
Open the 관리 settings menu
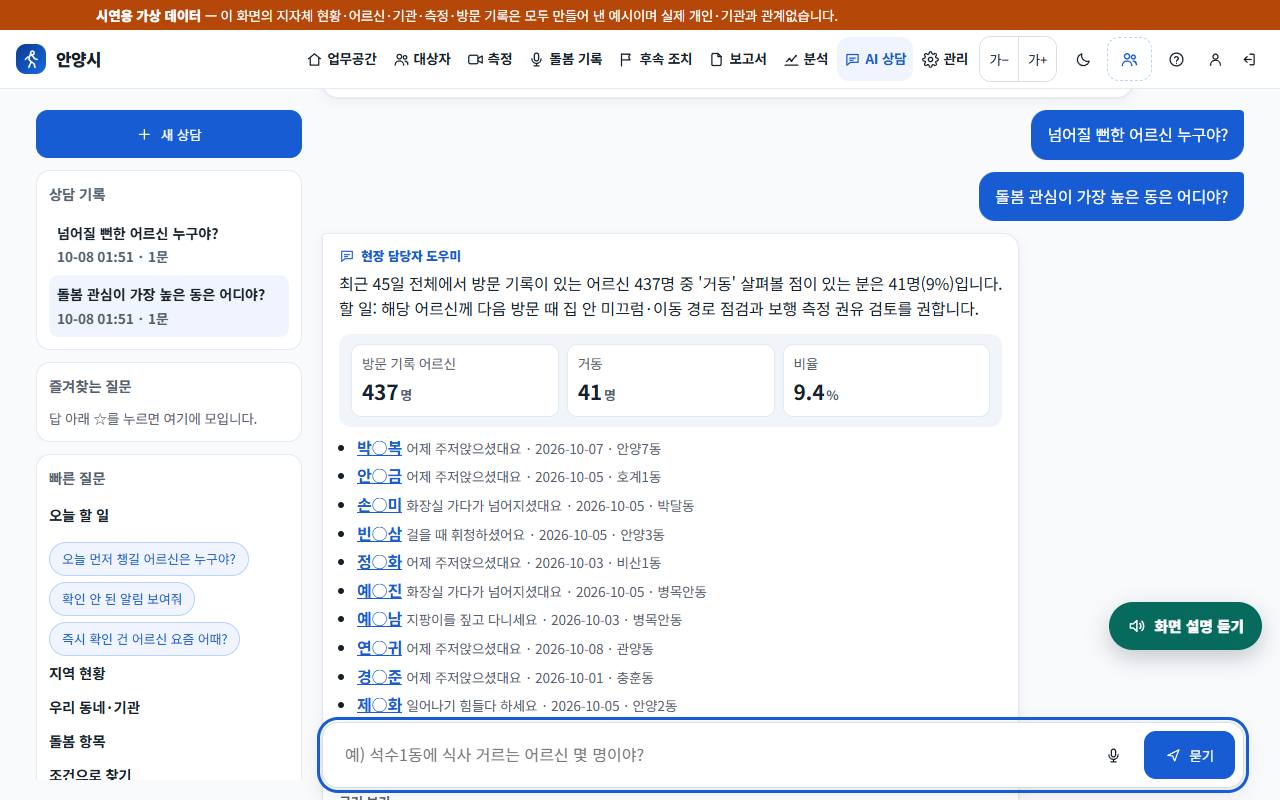[x=945, y=59]
